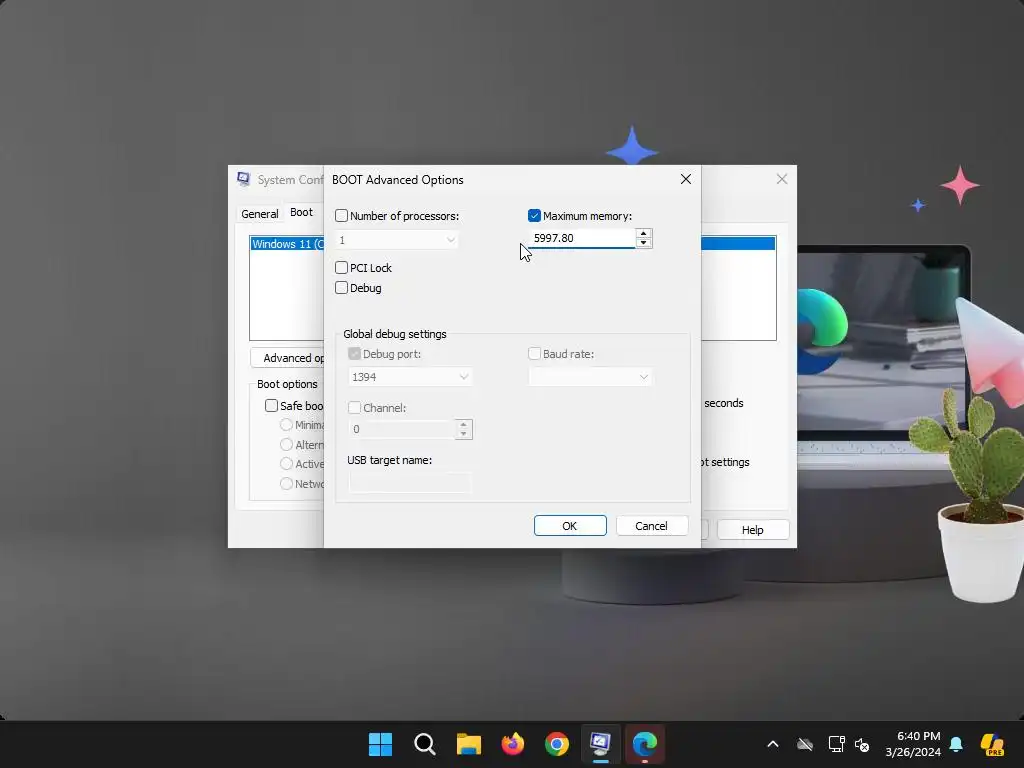Tick the PCI Lock checkbox
1024x768 pixels.
click(x=342, y=267)
